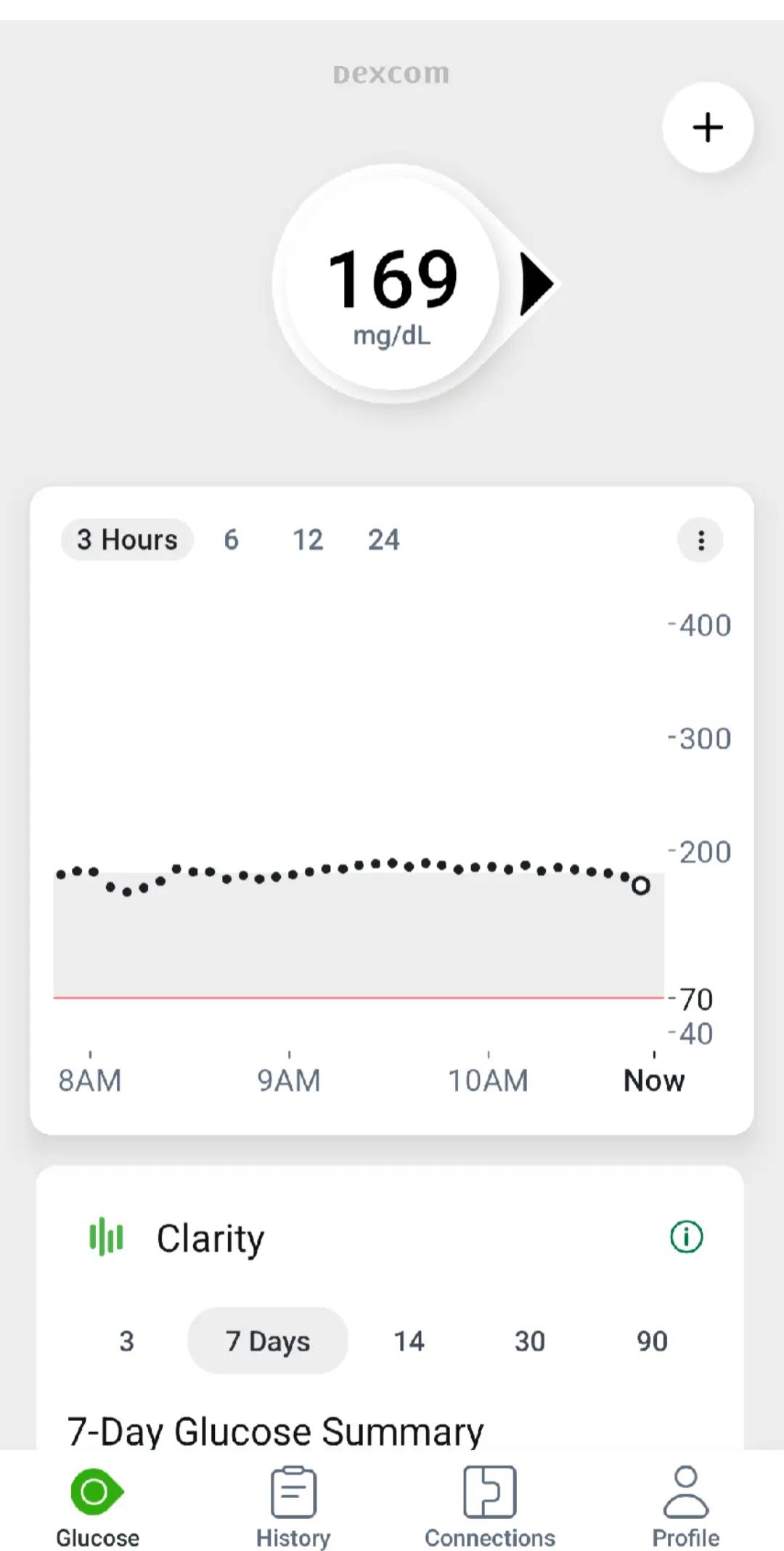Open the Clarity info icon

(x=686, y=1237)
